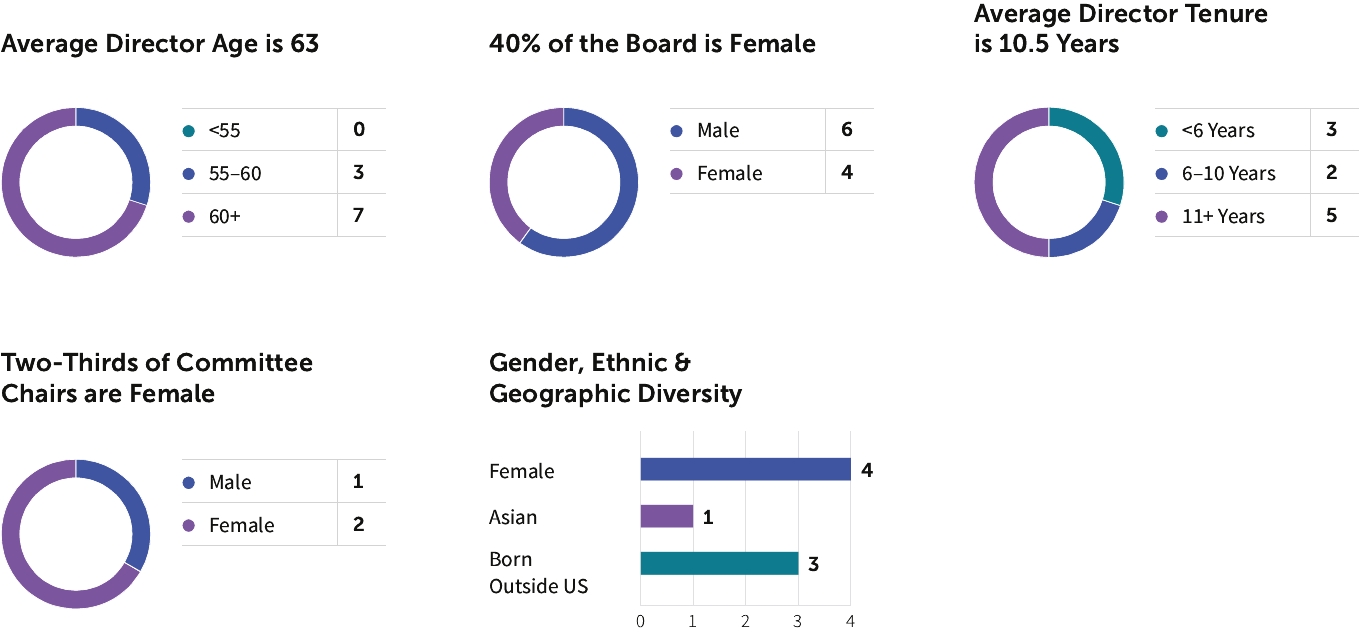Click the teal Born Outside US bar

click(719, 563)
